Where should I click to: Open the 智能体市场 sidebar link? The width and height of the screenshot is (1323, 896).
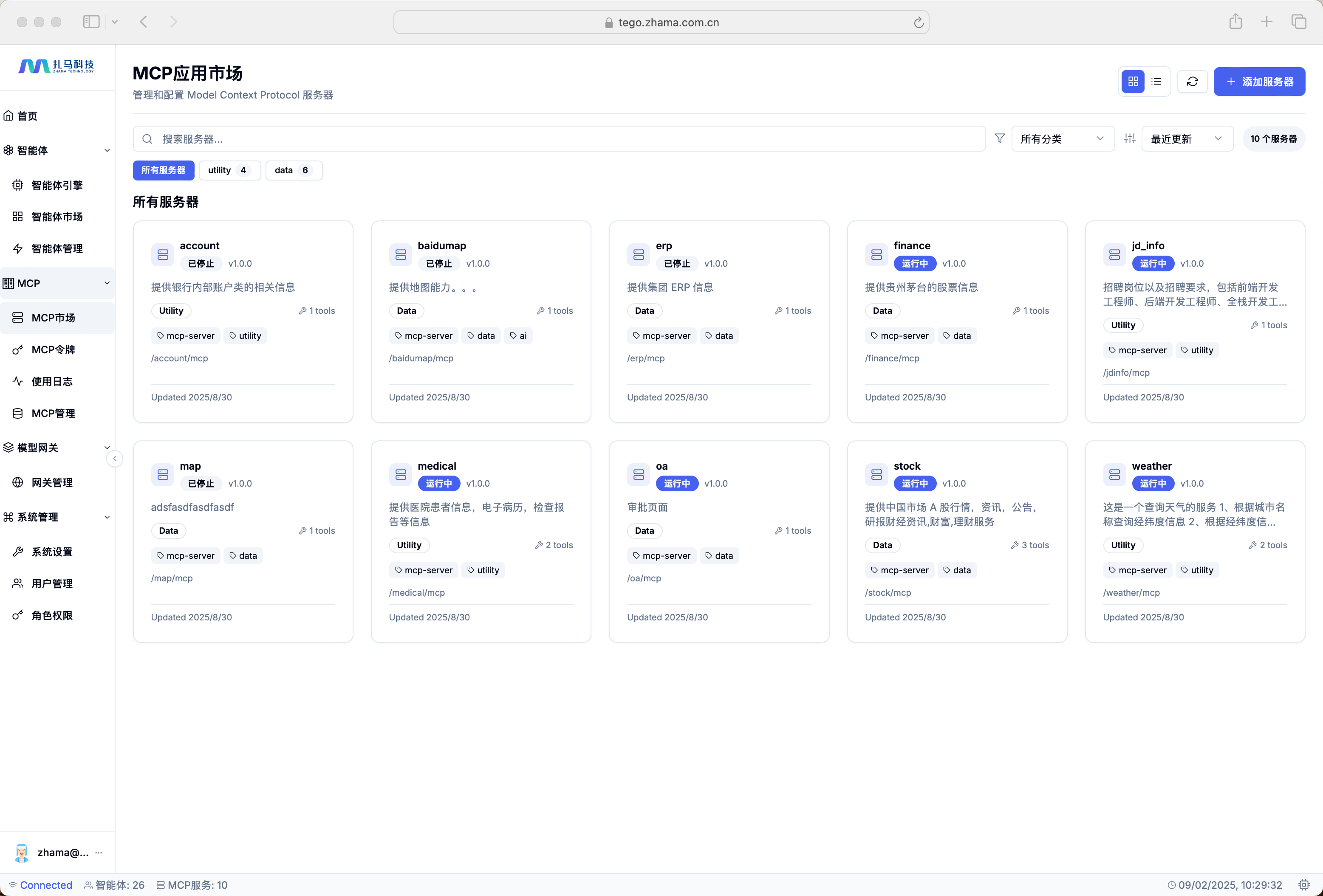pos(57,217)
